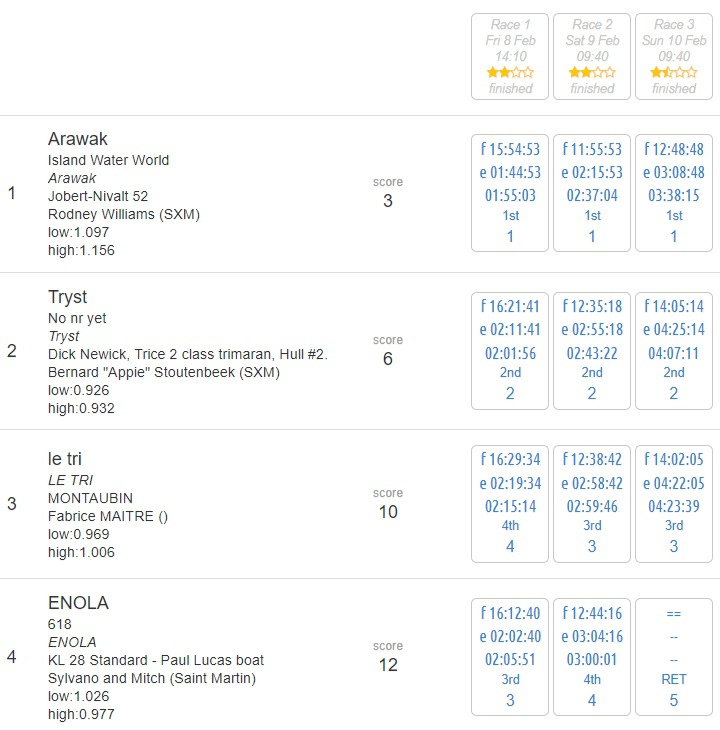Select Arawak's Race 3 result box
Screen dimensions: 720x730
coord(674,193)
